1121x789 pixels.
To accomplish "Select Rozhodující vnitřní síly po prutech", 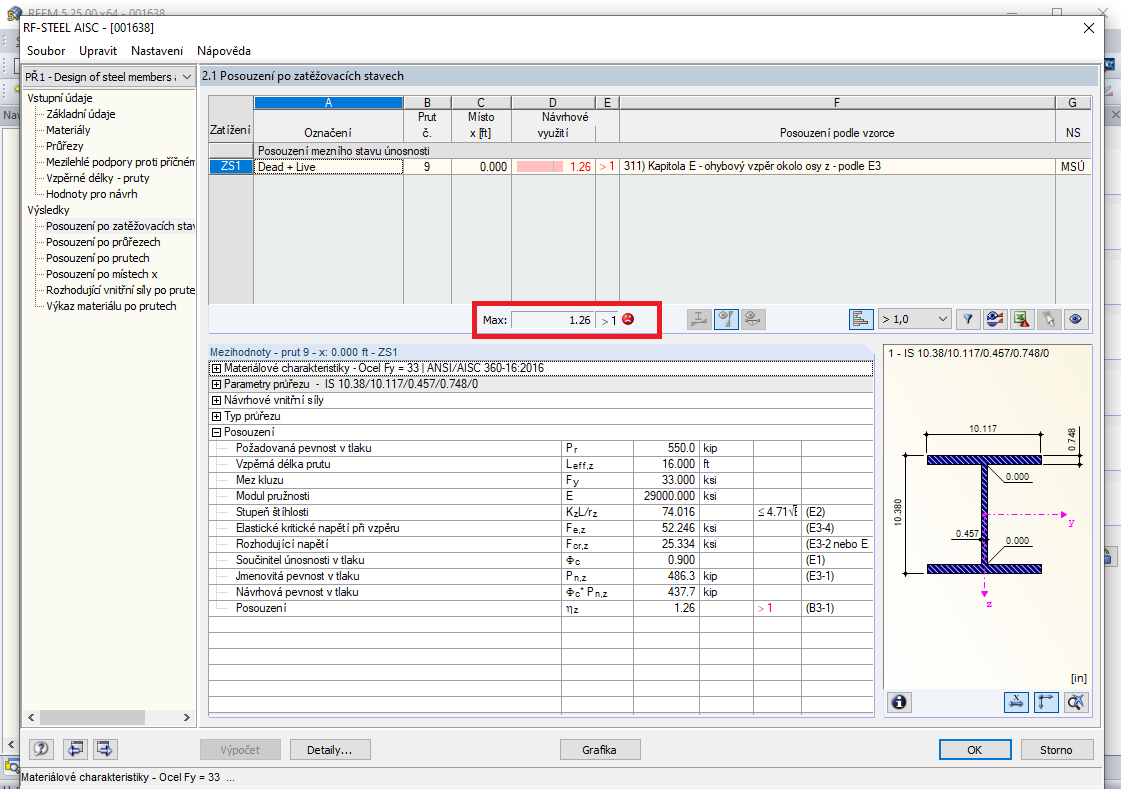I will (120, 290).
